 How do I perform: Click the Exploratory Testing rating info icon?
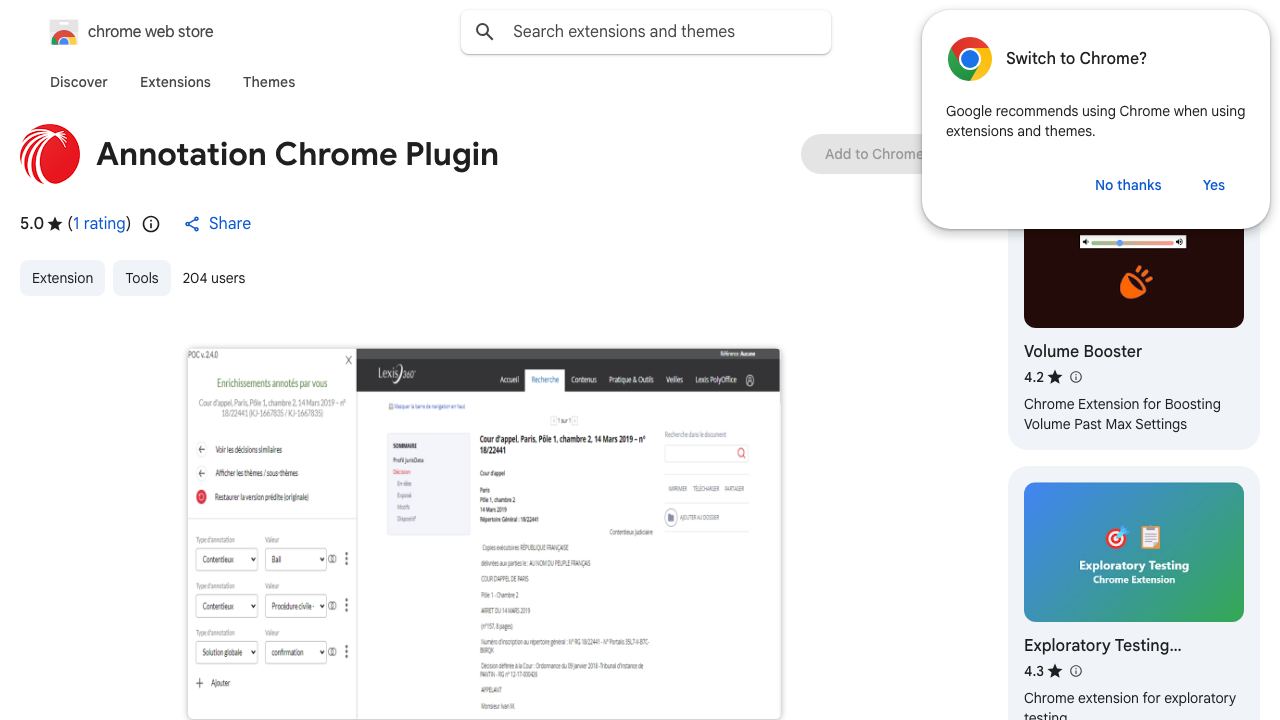[1076, 671]
